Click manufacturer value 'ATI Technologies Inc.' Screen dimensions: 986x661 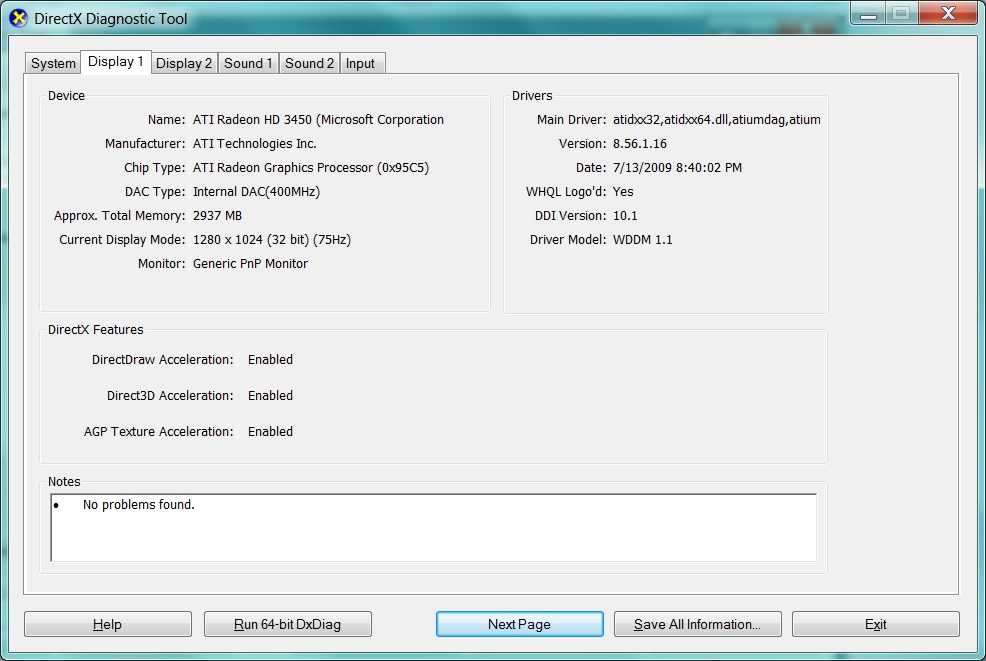pyautogui.click(x=255, y=143)
